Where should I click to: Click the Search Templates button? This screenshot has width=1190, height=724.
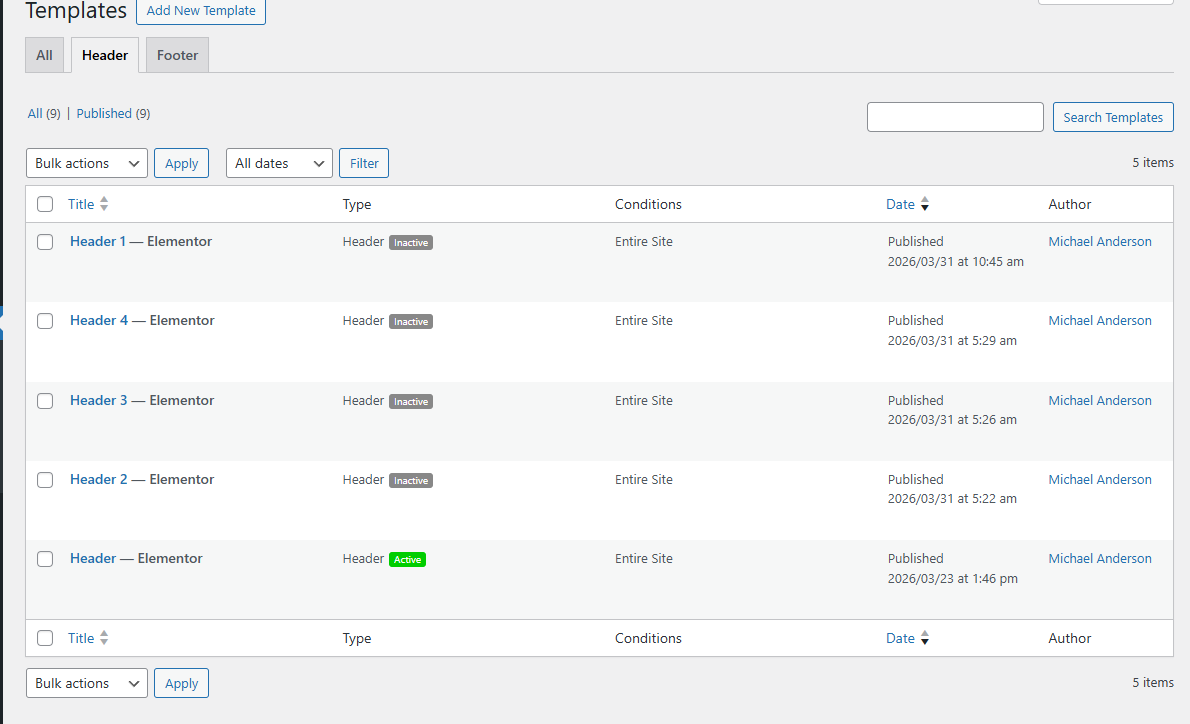click(x=1112, y=116)
